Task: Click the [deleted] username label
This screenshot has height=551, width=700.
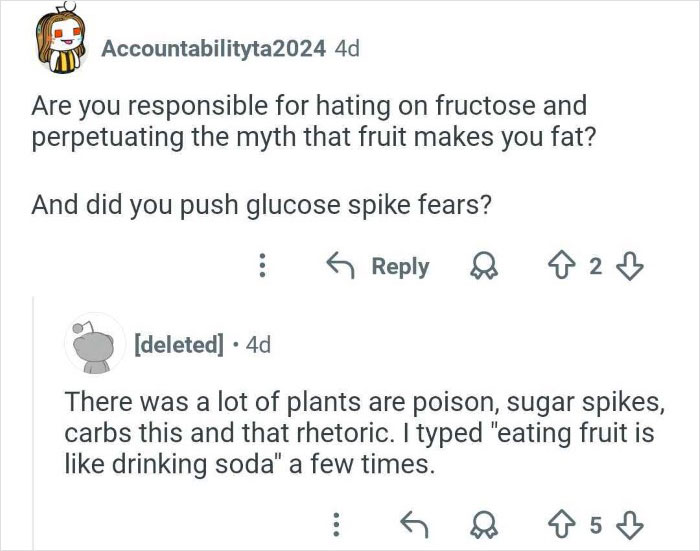Action: point(178,345)
